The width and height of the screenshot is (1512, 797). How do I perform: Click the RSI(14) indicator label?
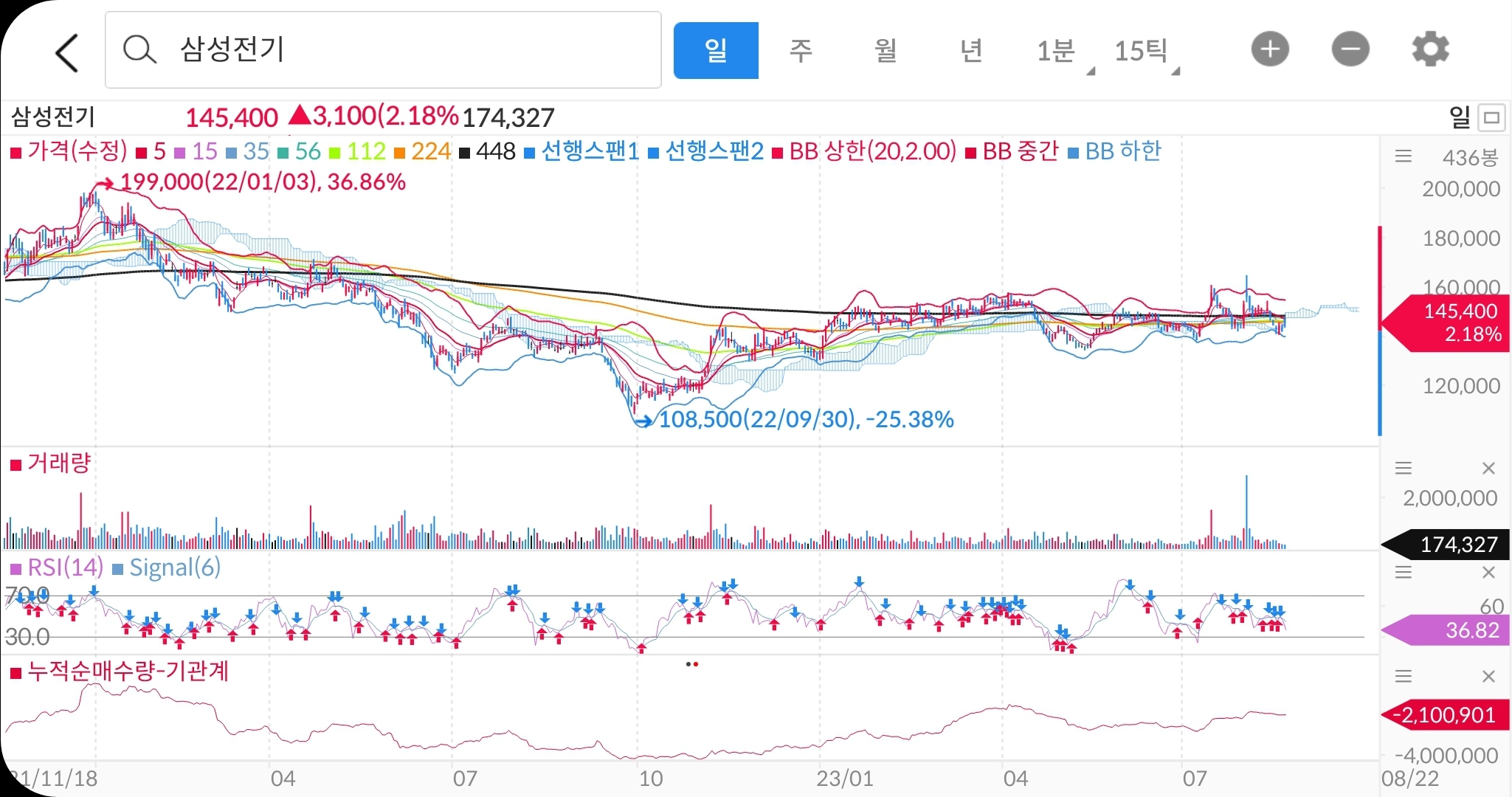(x=56, y=567)
